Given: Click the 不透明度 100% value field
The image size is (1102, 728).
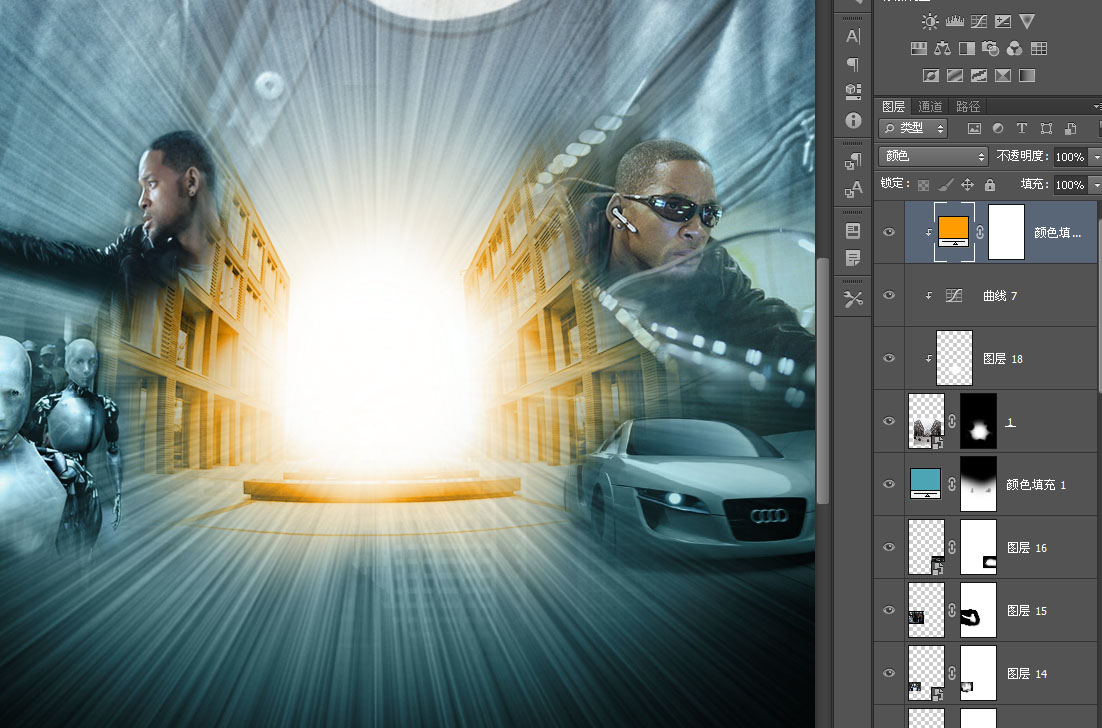Looking at the screenshot, I should (x=1070, y=157).
